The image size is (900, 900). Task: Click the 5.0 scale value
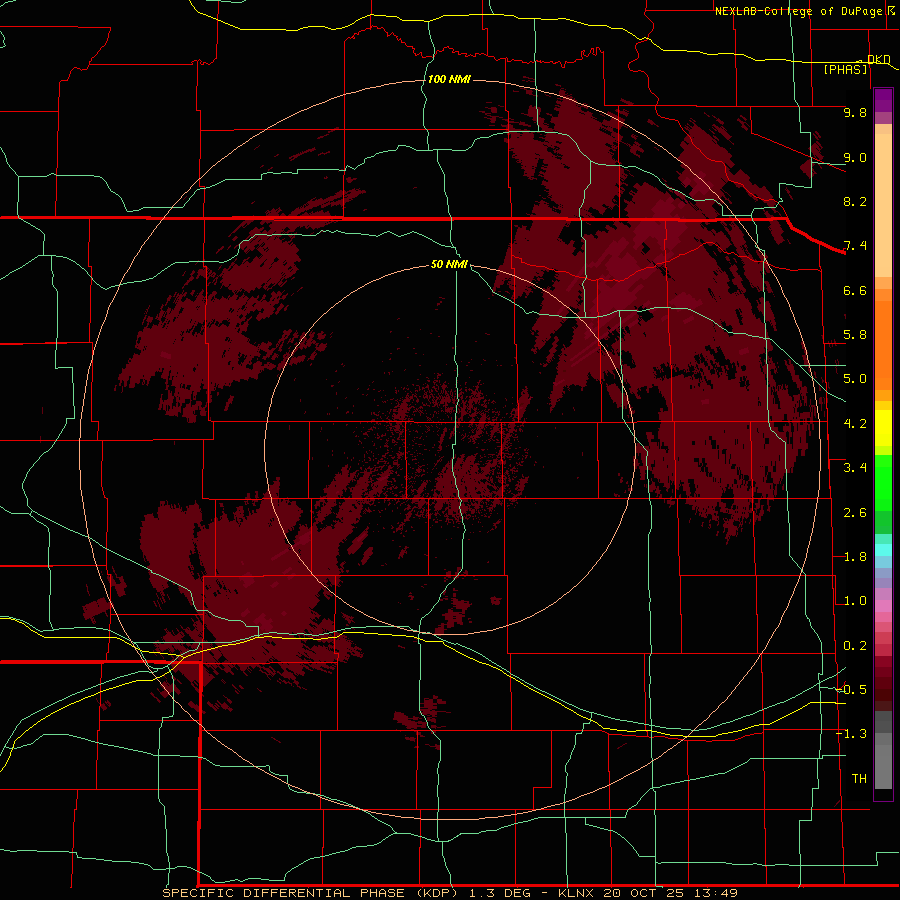(855, 379)
